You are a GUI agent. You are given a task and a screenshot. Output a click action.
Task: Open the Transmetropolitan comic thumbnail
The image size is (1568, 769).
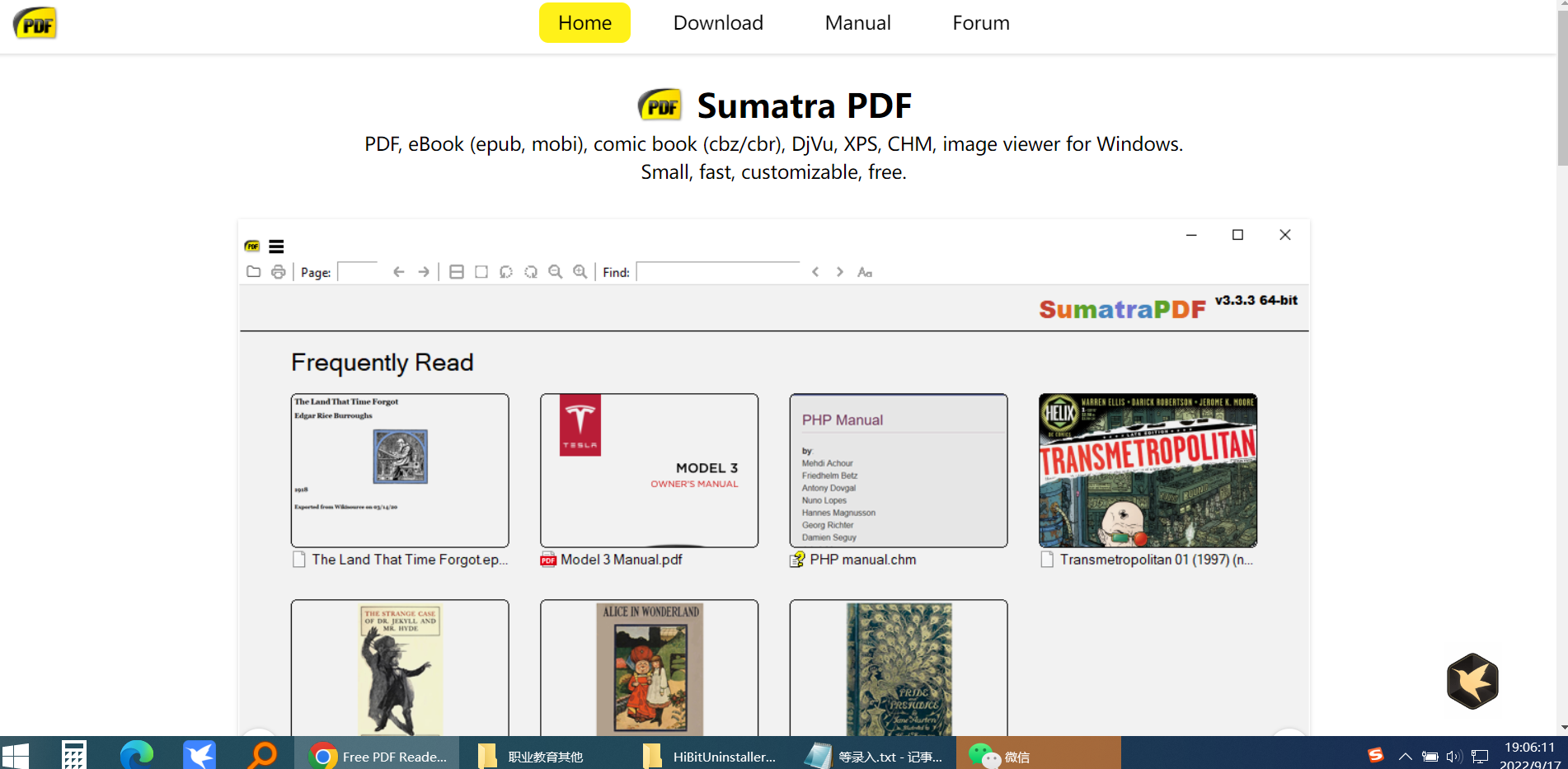tap(1148, 471)
